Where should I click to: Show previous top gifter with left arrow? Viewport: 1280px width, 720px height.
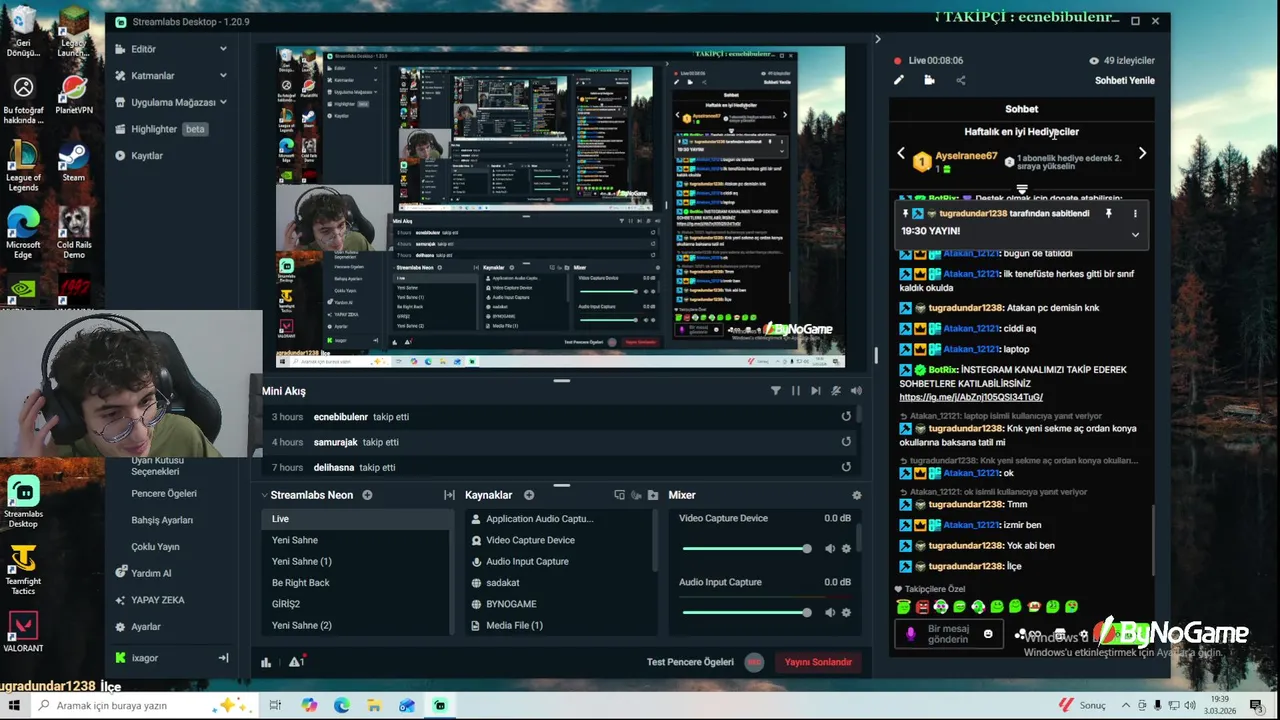901,153
